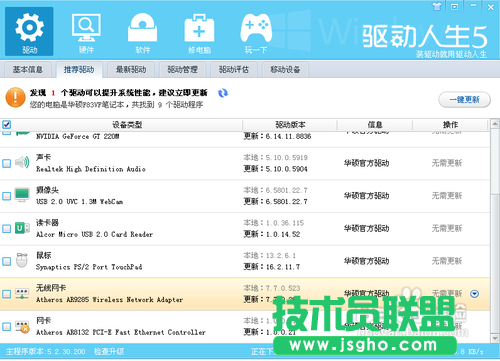Click the 更新：16.2.11.7 version text
This screenshot has width=500, height=361.
(x=272, y=267)
